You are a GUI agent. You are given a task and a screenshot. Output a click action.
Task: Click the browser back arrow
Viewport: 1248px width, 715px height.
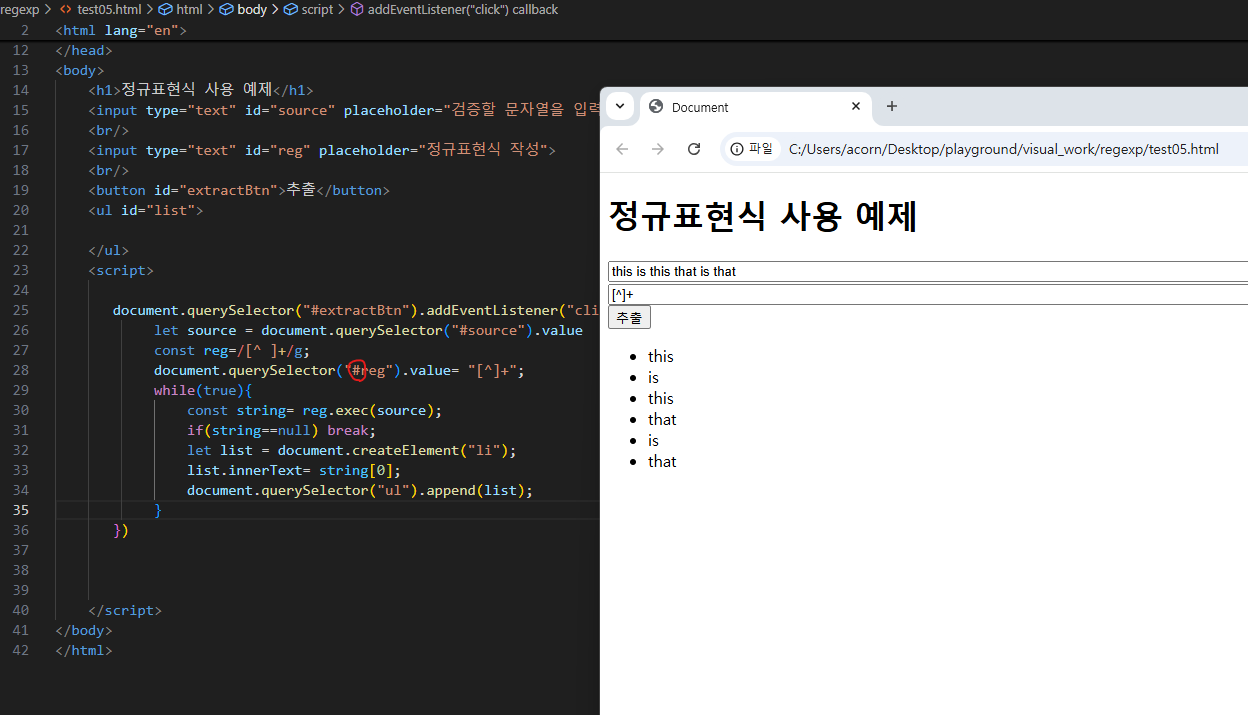(x=622, y=149)
